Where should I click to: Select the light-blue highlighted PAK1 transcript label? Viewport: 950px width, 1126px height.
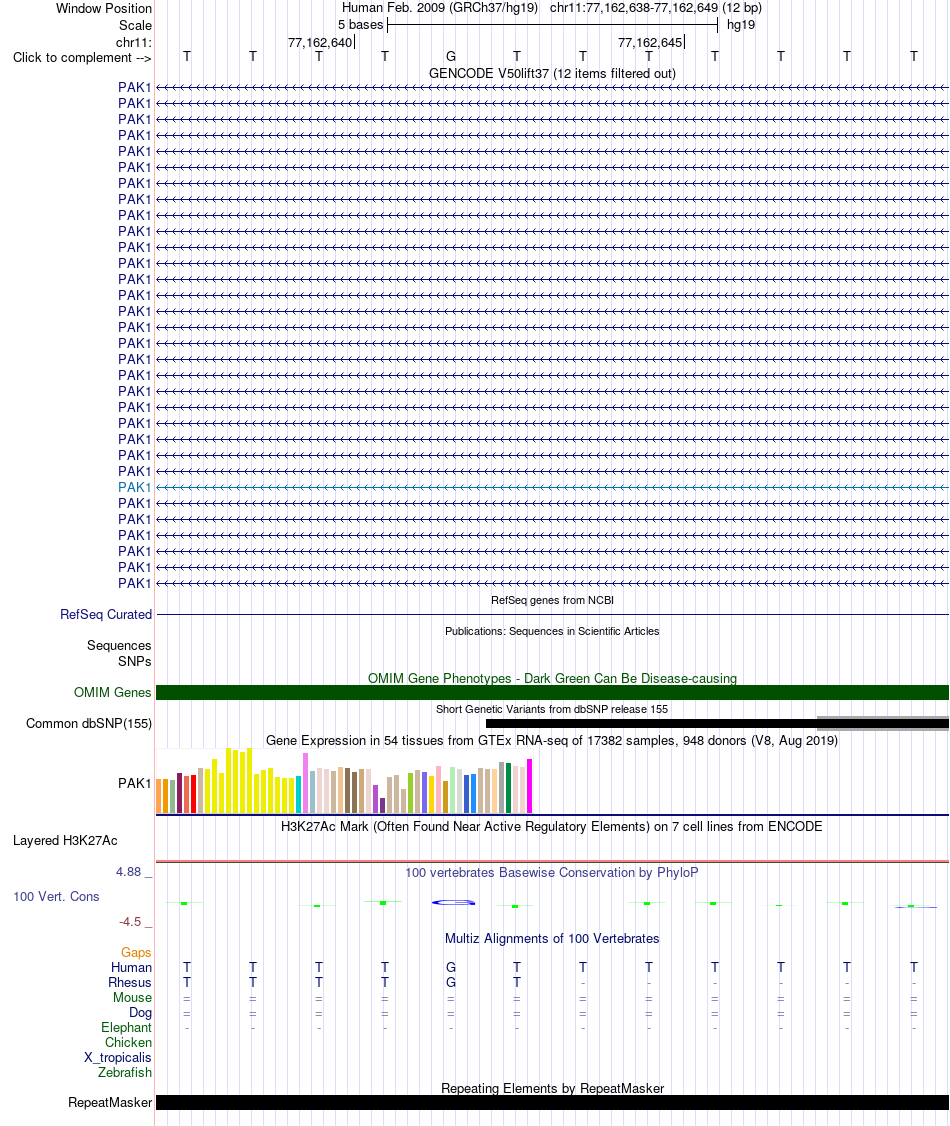point(135,487)
